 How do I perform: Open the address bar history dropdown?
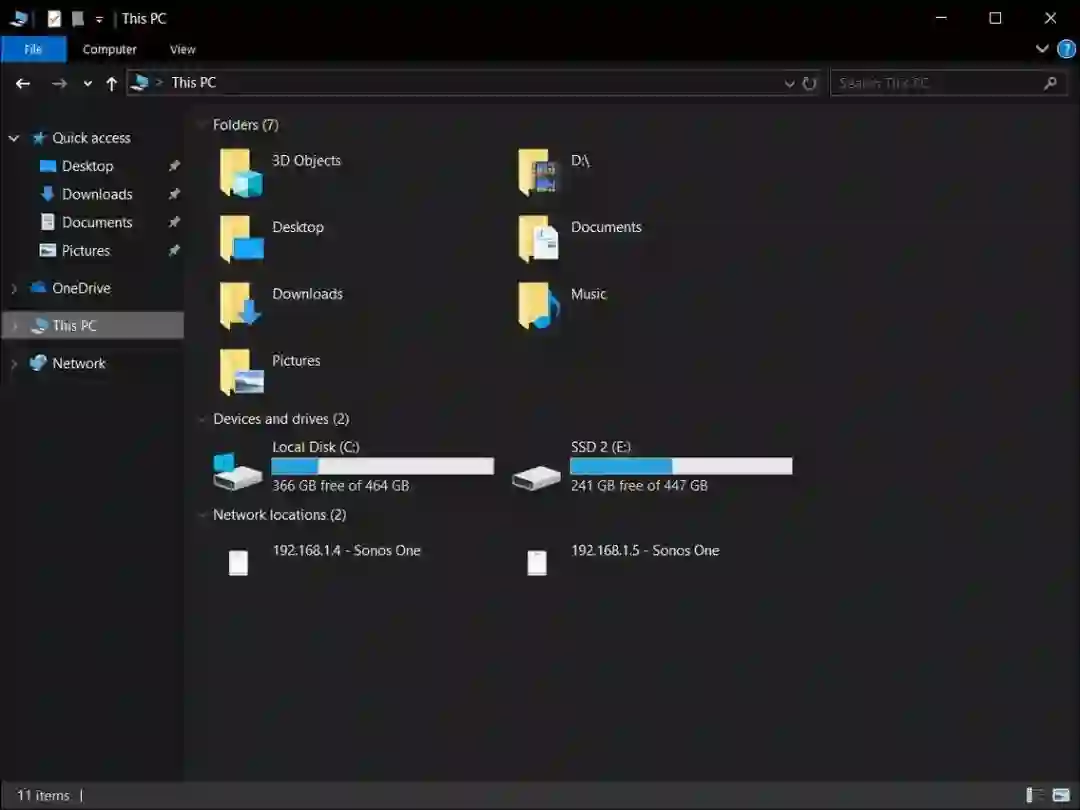pyautogui.click(x=789, y=83)
